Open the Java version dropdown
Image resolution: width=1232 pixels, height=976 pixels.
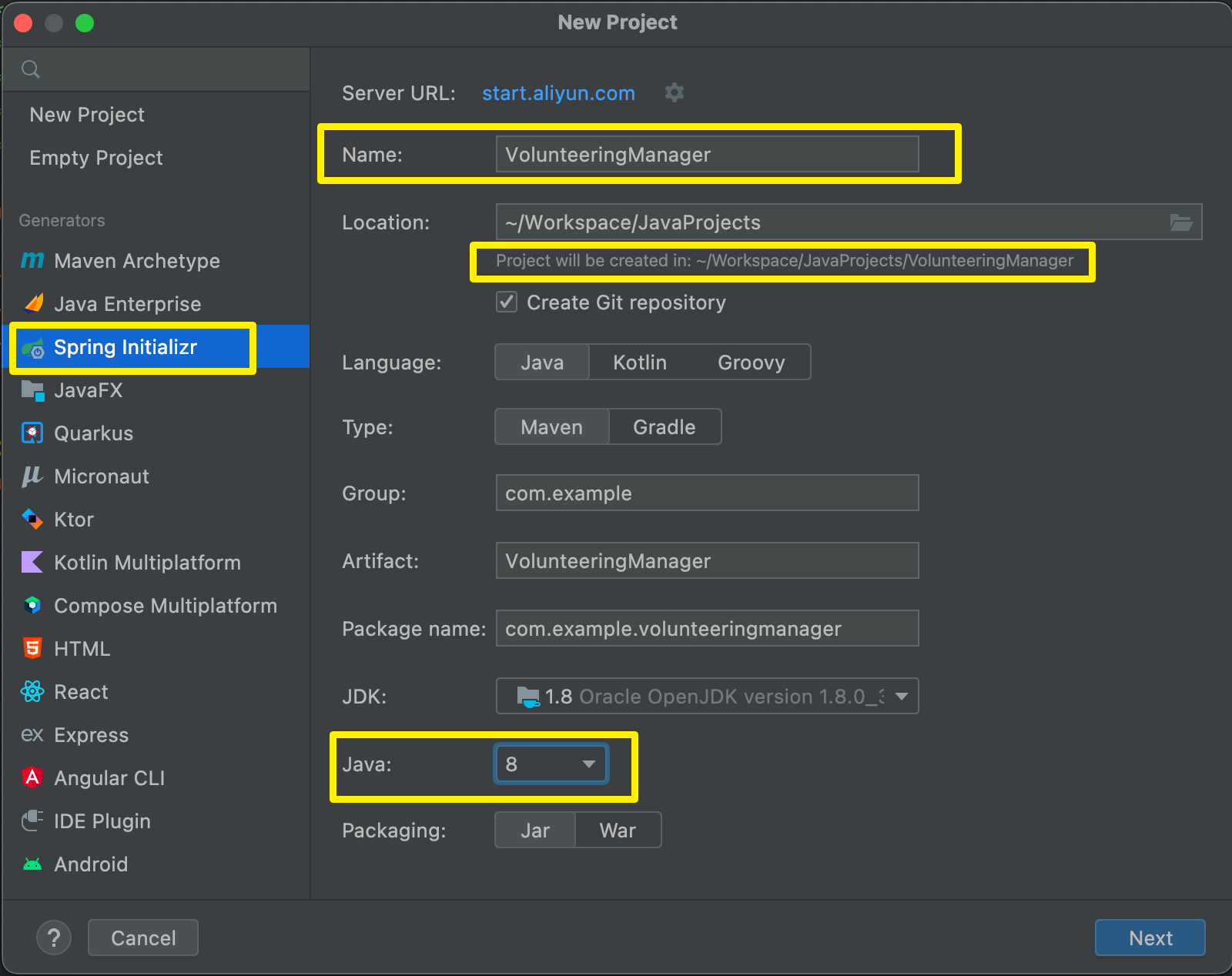click(x=551, y=764)
